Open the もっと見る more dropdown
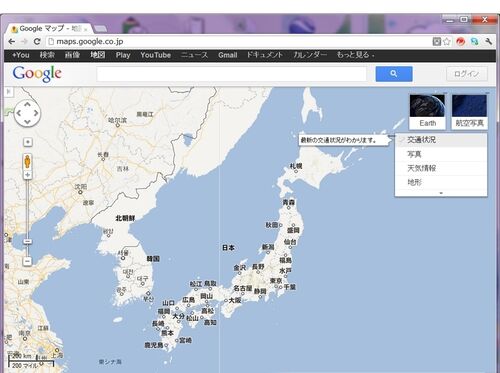500x373 pixels. 355,55
